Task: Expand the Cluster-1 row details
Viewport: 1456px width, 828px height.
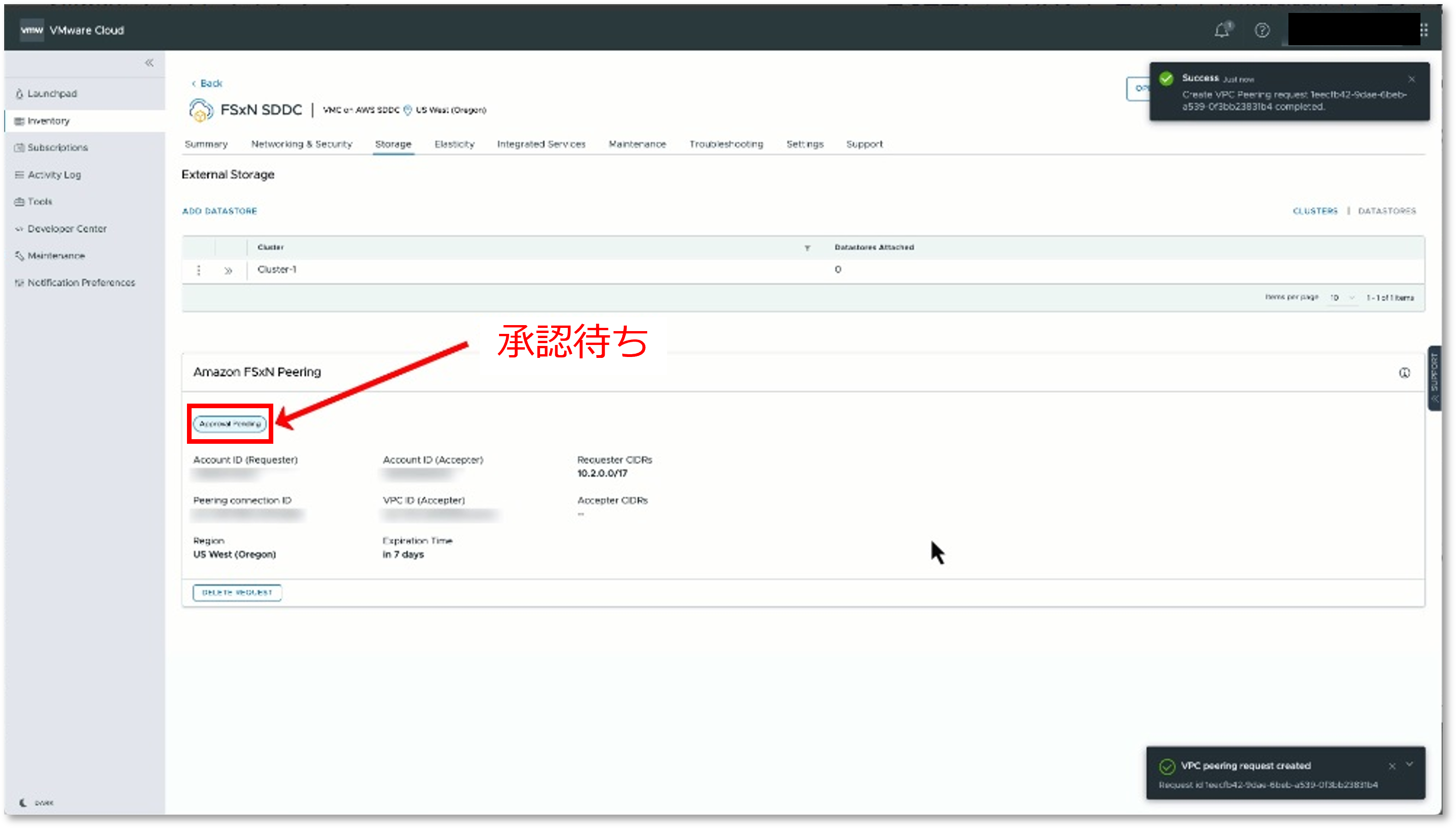Action: 228,271
